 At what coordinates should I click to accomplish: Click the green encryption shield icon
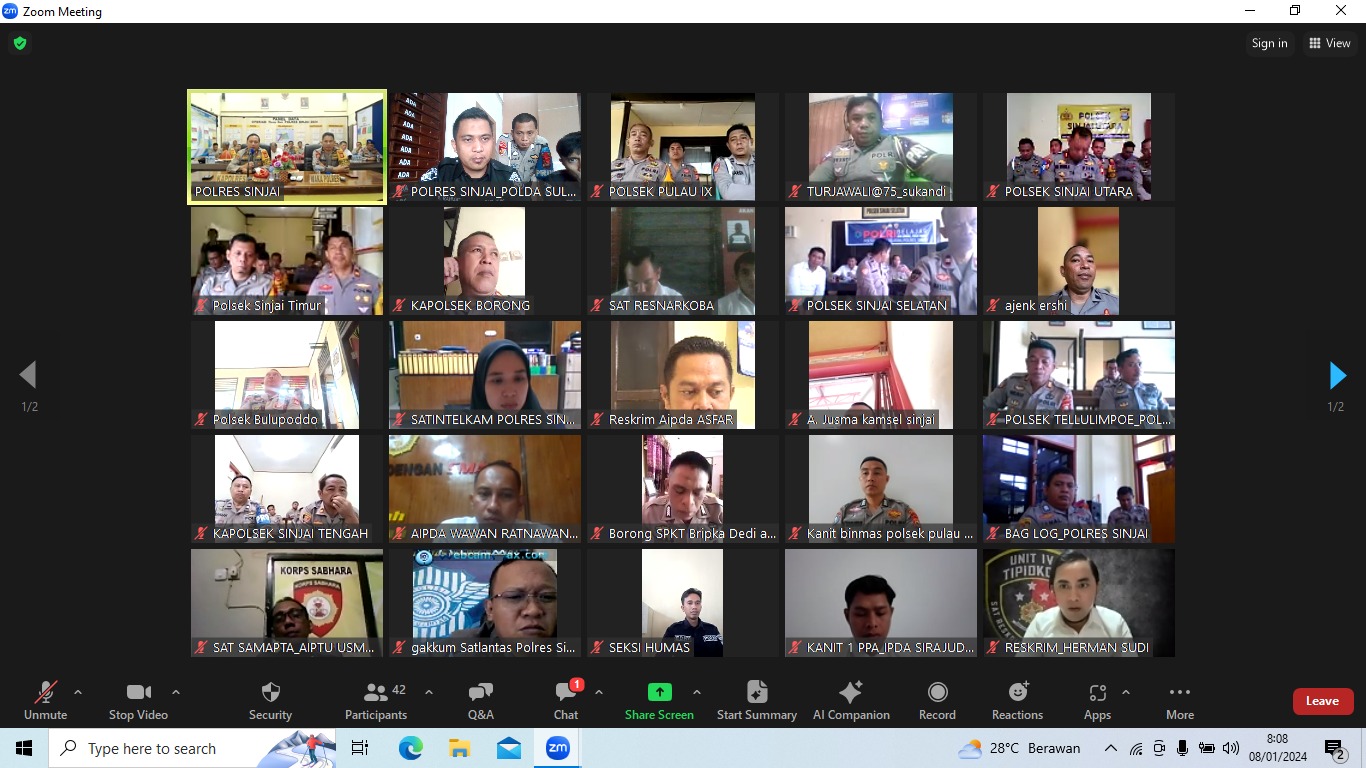click(x=19, y=43)
